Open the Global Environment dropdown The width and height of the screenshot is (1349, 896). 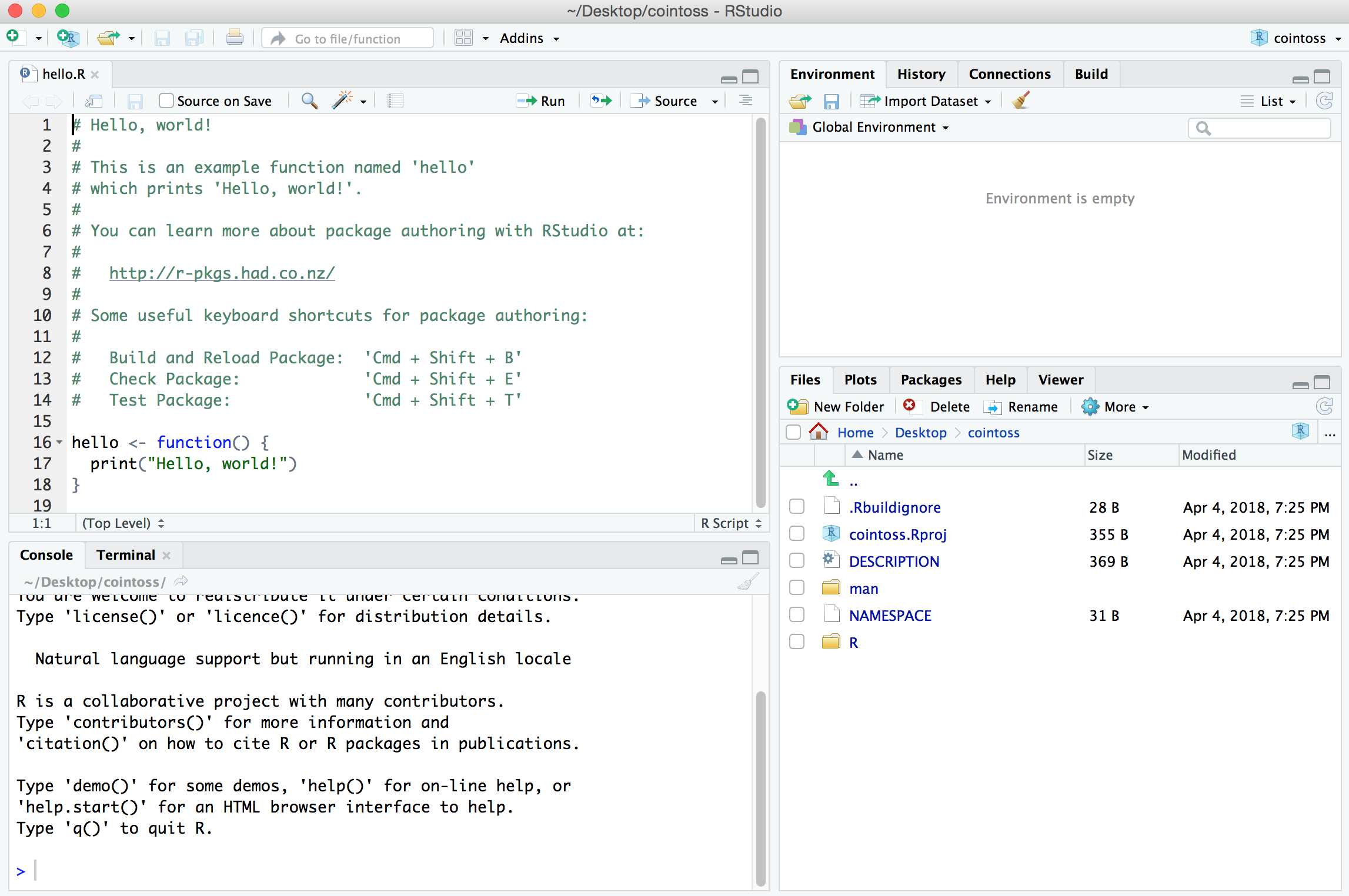click(x=869, y=127)
